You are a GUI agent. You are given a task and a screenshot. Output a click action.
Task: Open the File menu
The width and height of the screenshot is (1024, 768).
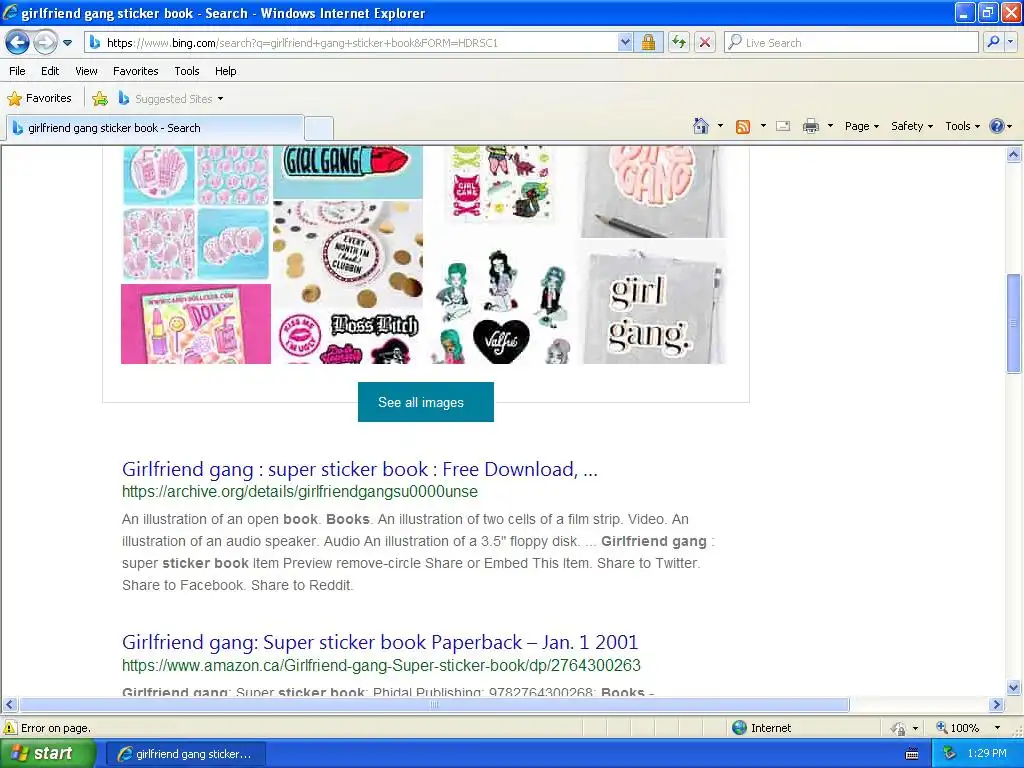(18, 71)
